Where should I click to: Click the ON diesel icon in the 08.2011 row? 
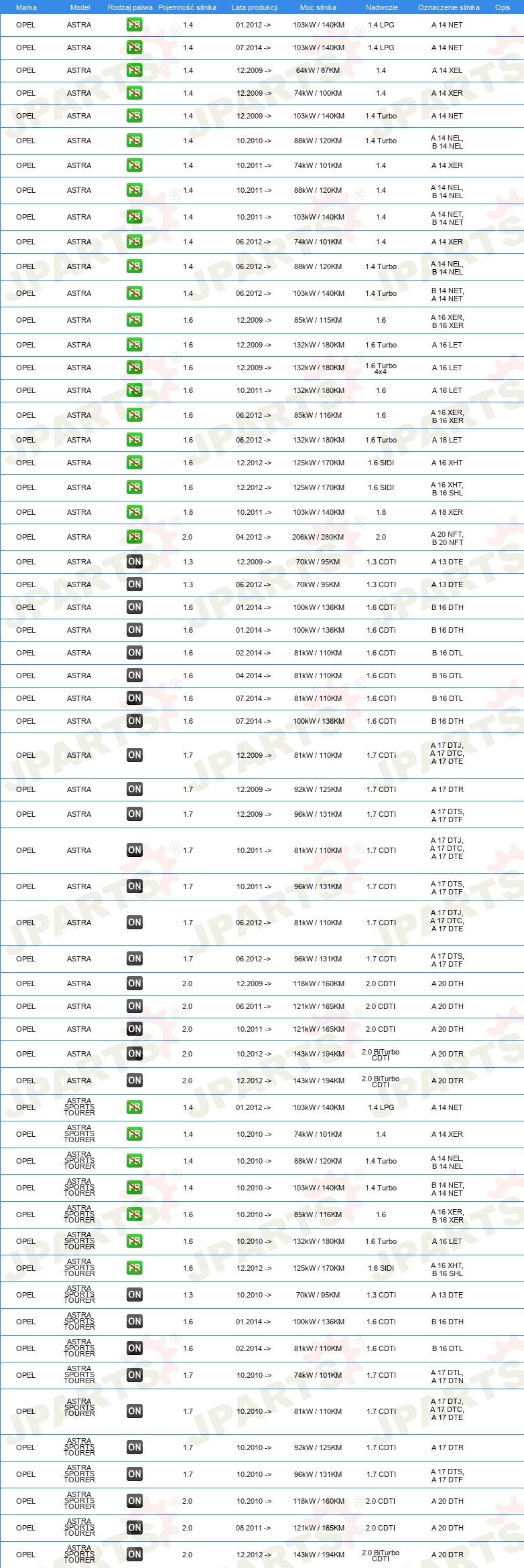click(134, 1528)
